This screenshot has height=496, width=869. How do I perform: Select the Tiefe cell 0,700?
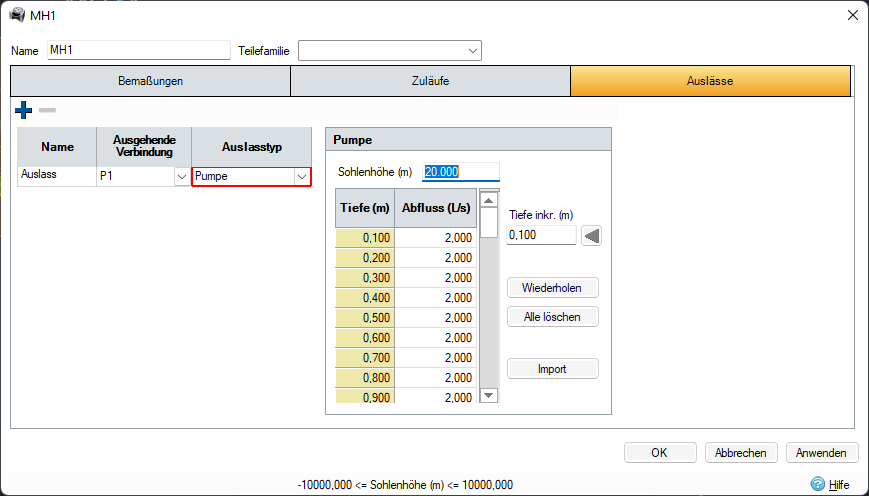365,357
